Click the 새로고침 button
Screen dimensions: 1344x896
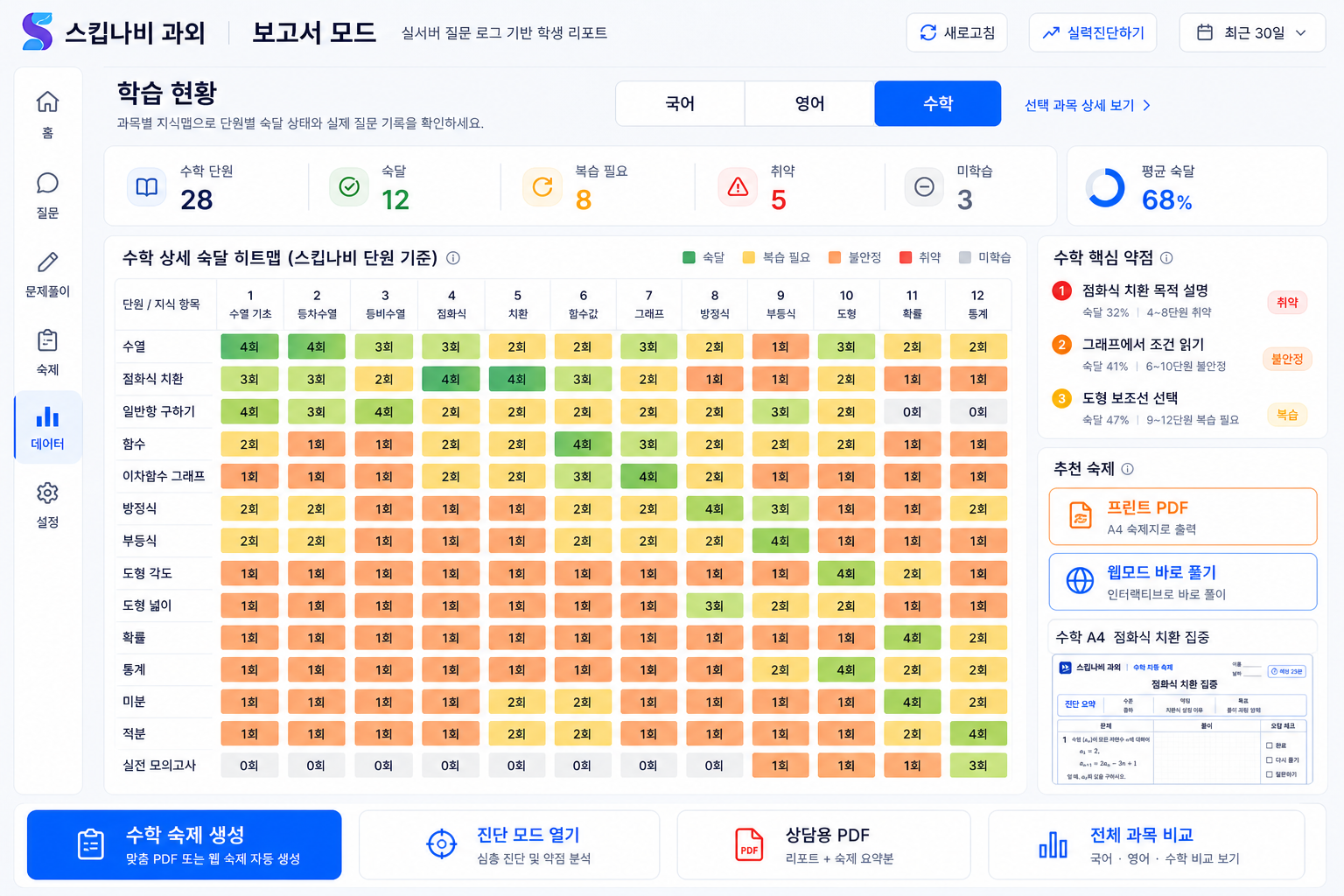pyautogui.click(x=956, y=32)
